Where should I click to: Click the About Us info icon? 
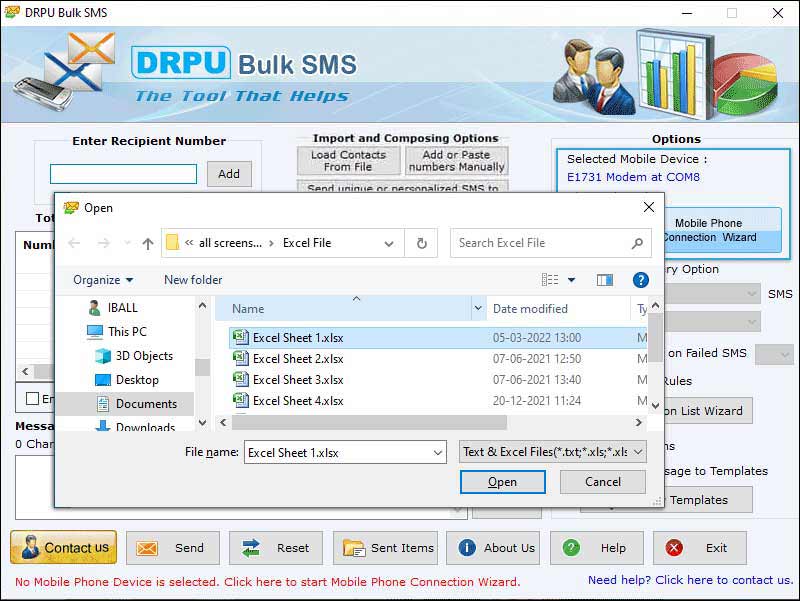click(470, 548)
